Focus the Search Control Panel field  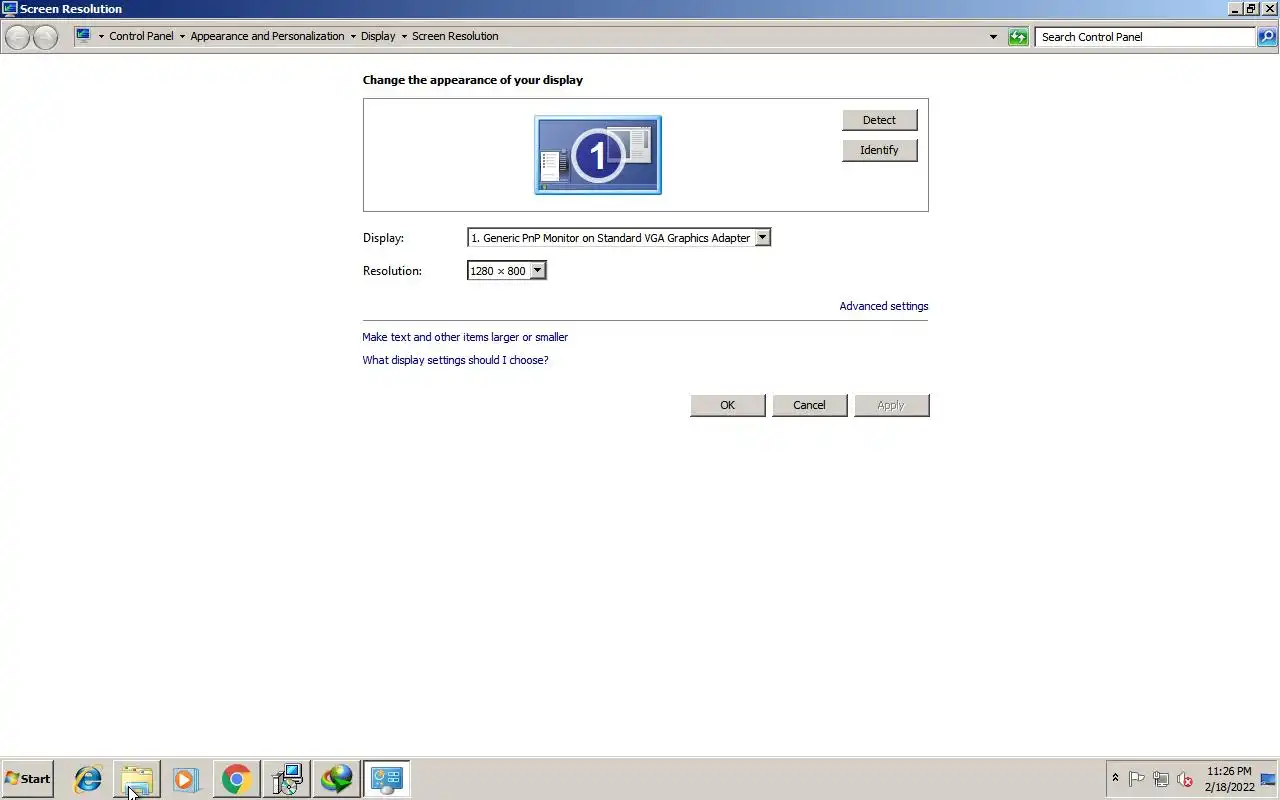(x=1146, y=37)
